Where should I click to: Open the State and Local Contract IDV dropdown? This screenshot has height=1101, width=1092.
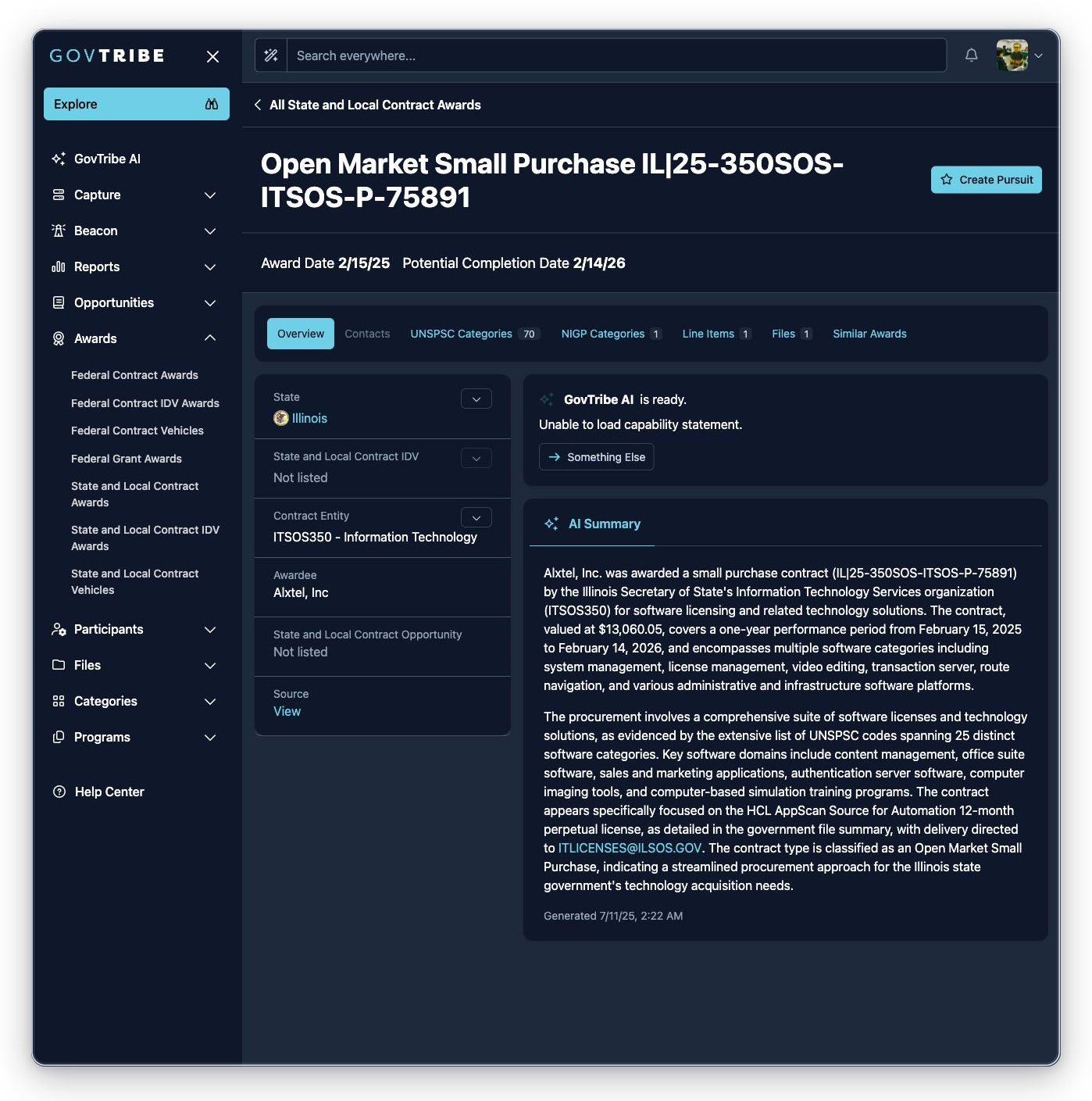click(476, 458)
